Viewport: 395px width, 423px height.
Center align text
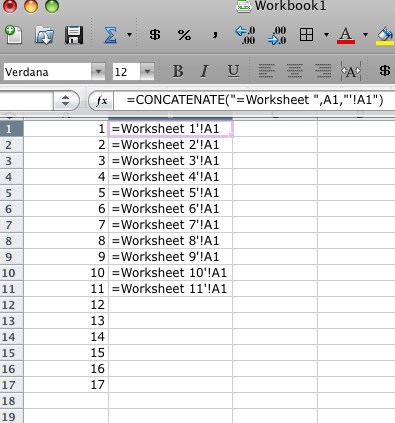click(295, 71)
